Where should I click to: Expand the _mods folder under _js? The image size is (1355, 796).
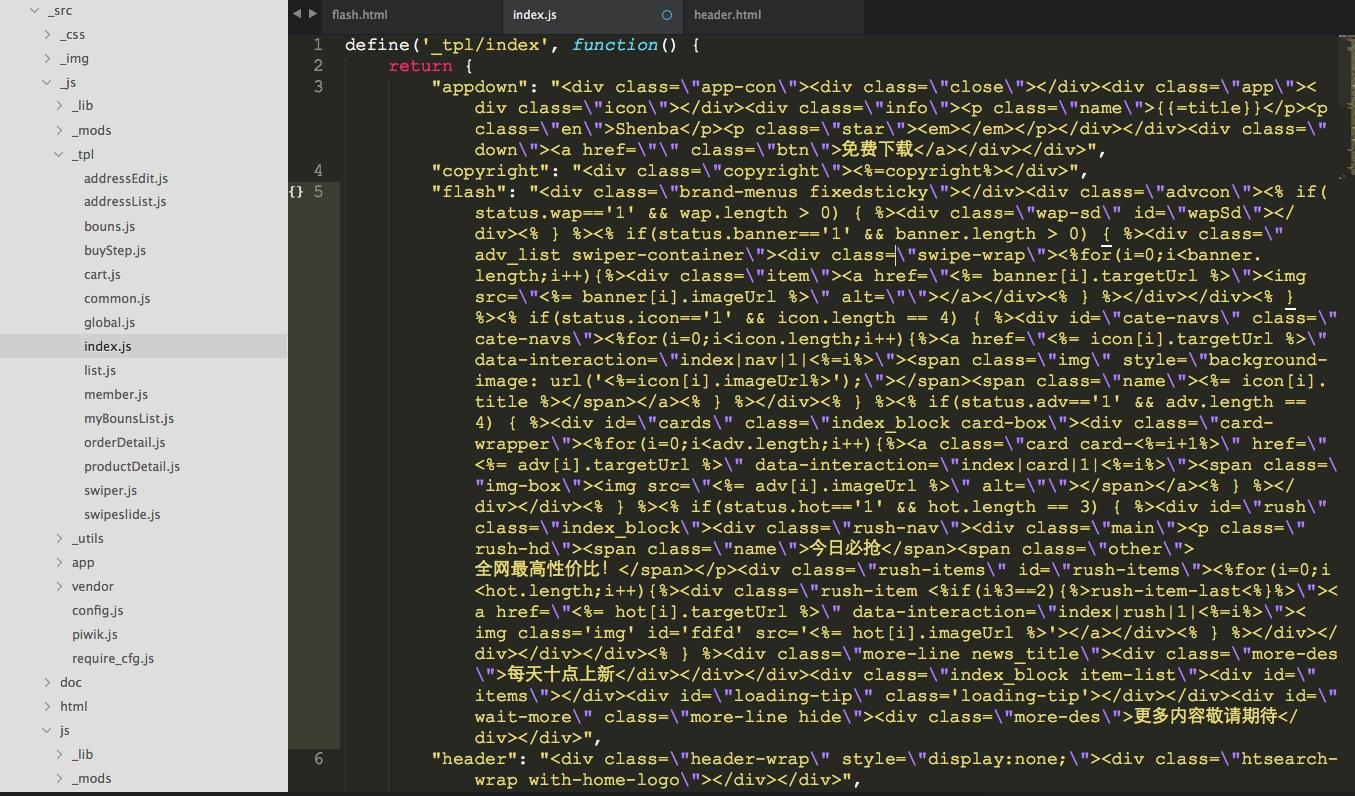(x=59, y=130)
